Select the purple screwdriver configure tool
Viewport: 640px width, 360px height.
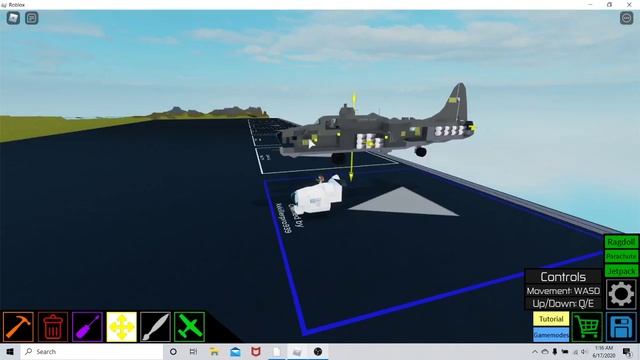[87, 327]
